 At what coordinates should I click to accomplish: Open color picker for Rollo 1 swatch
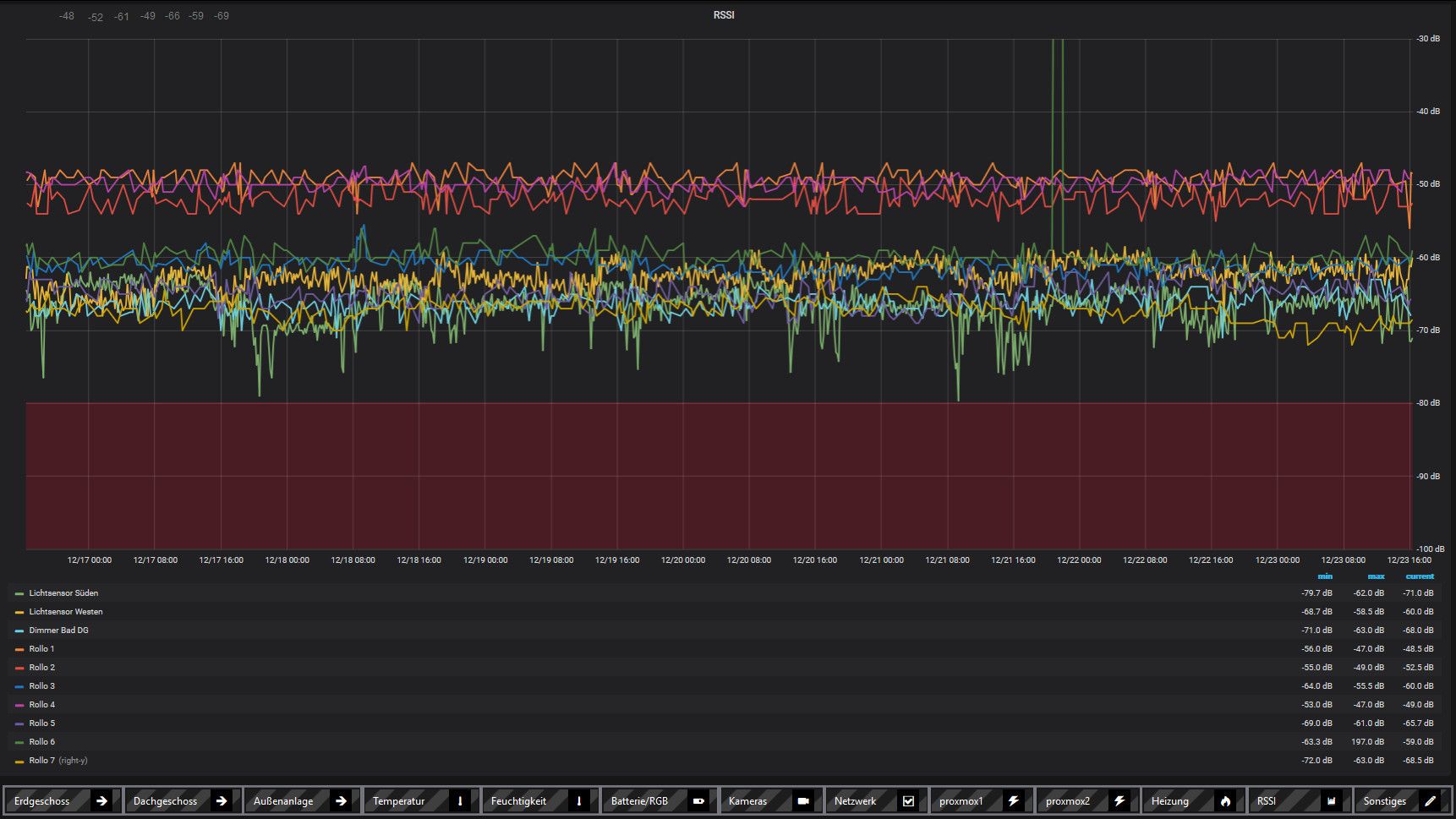(19, 649)
